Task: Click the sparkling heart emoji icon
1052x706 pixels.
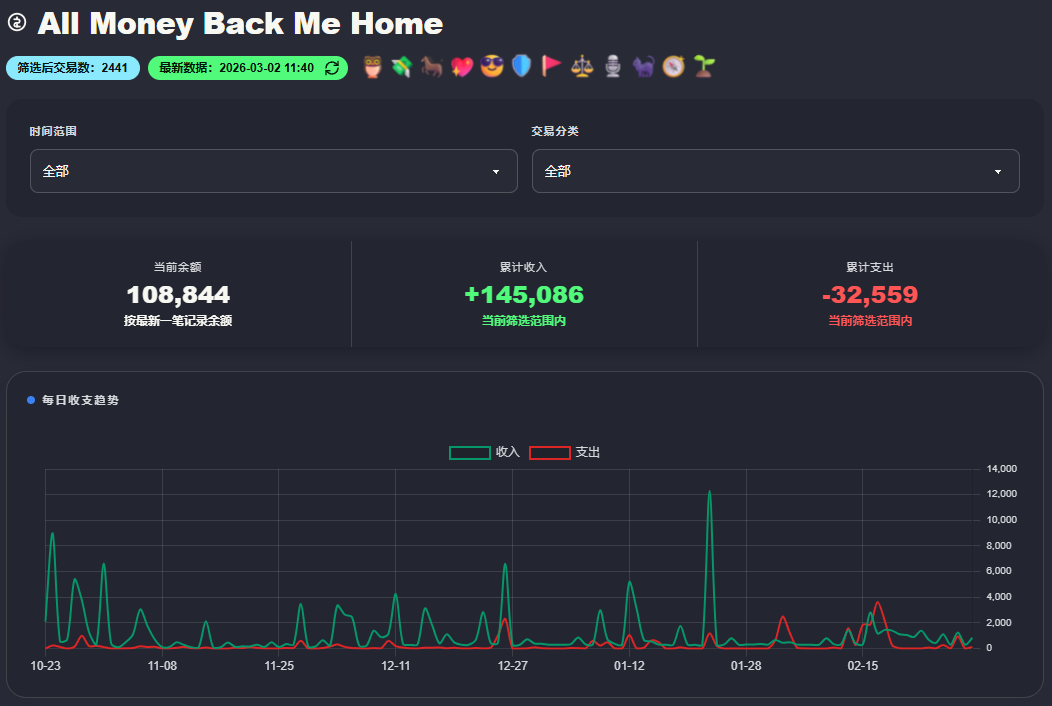Action: tap(462, 67)
